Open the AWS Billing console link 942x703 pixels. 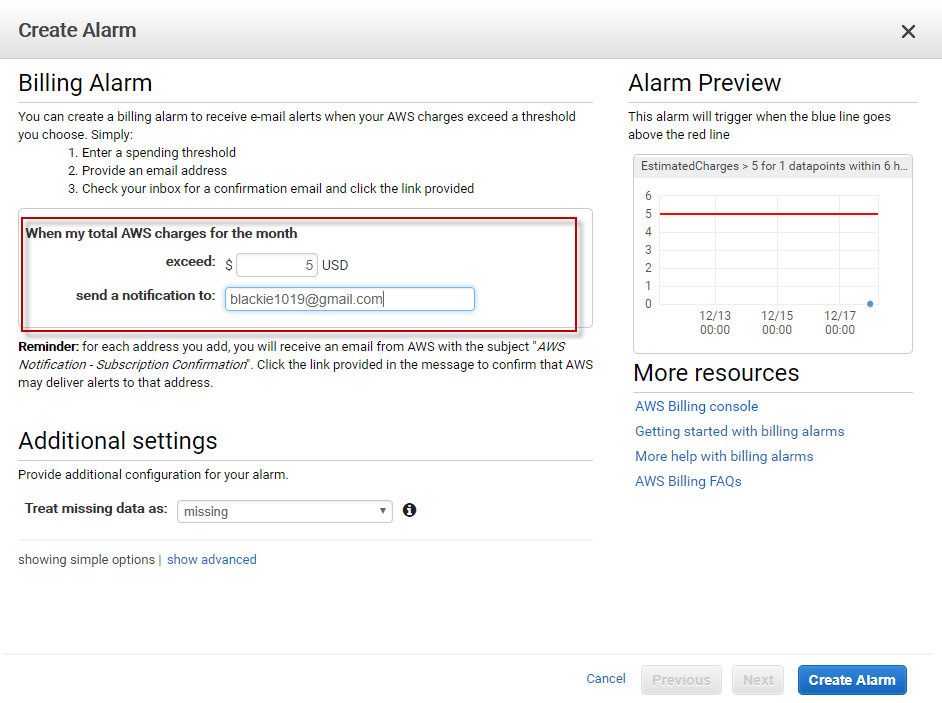pyautogui.click(x=696, y=406)
